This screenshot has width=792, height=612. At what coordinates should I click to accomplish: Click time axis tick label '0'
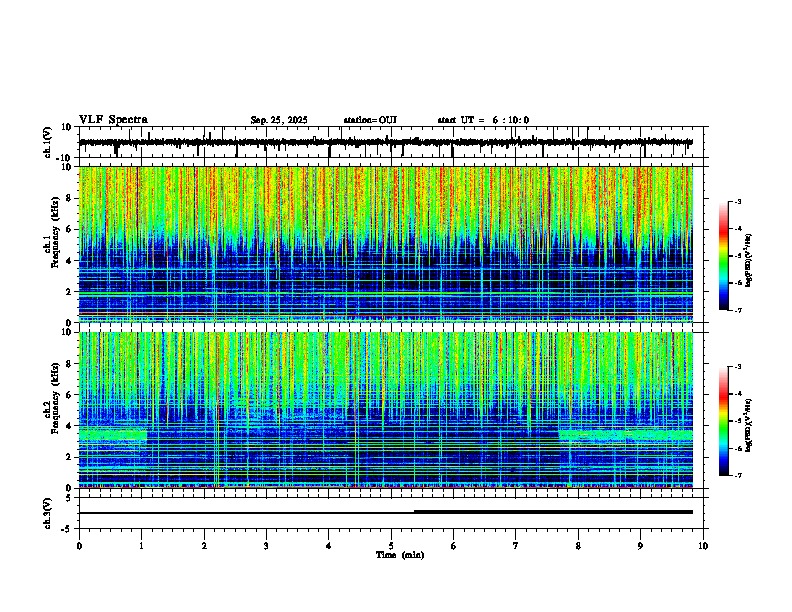pyautogui.click(x=79, y=546)
